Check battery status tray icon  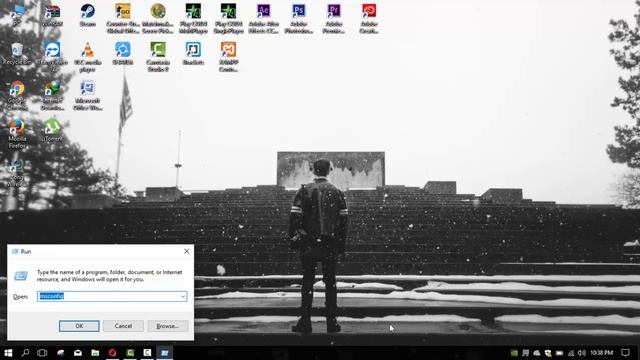coord(560,353)
